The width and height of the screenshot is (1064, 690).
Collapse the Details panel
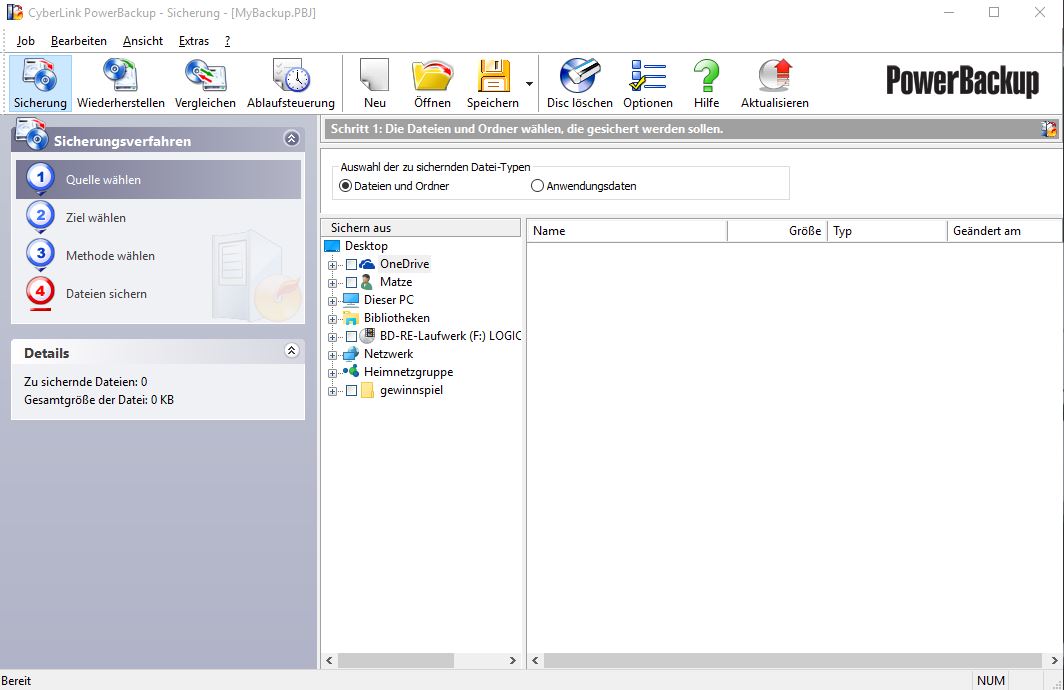(291, 350)
